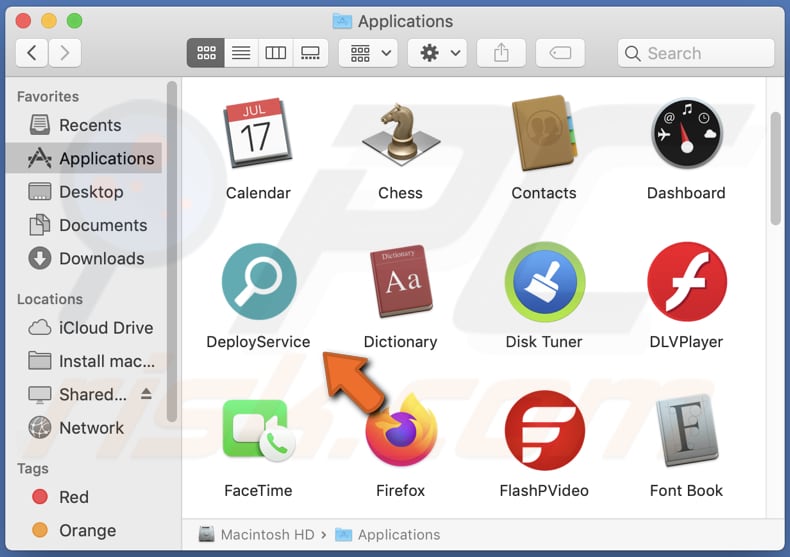Viewport: 790px width, 557px height.
Task: Open the Firefox browser icon
Action: click(x=400, y=432)
